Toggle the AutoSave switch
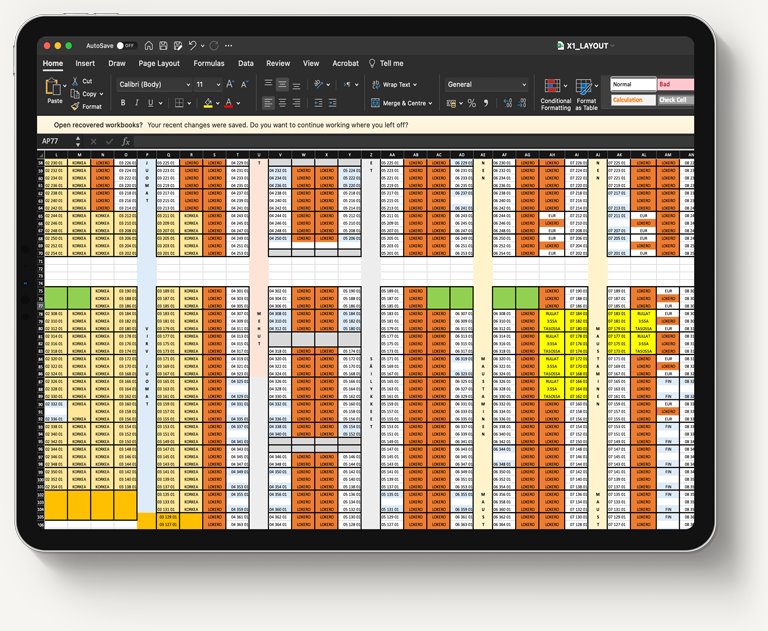 (125, 46)
